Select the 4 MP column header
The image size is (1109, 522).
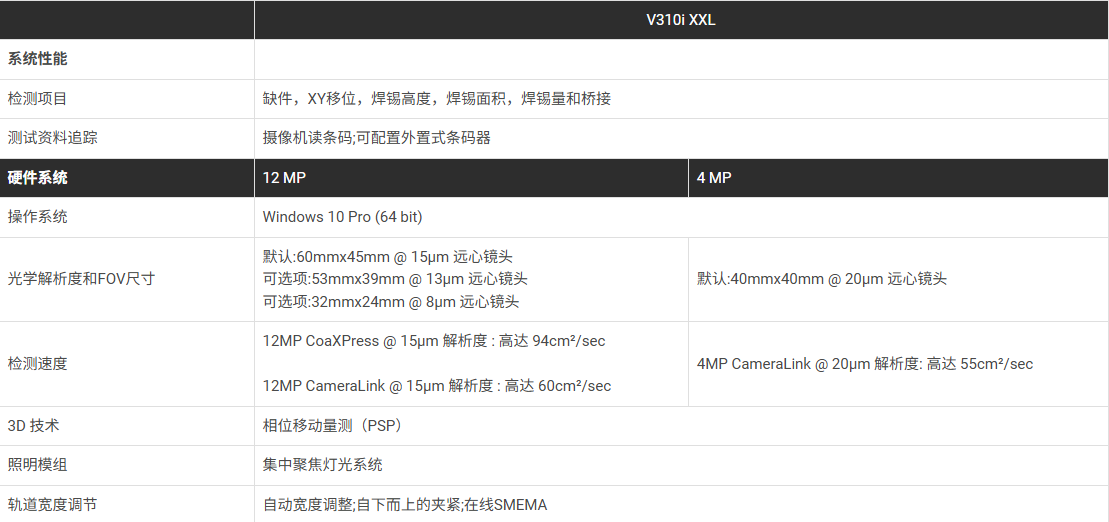(x=713, y=178)
